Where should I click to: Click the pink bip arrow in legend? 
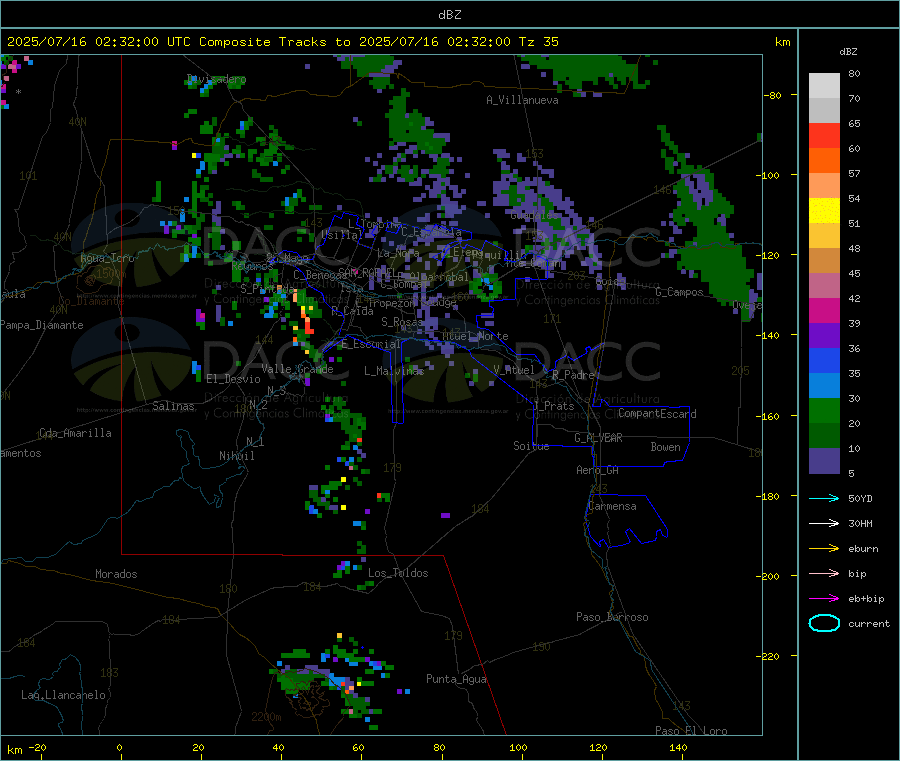coord(824,573)
